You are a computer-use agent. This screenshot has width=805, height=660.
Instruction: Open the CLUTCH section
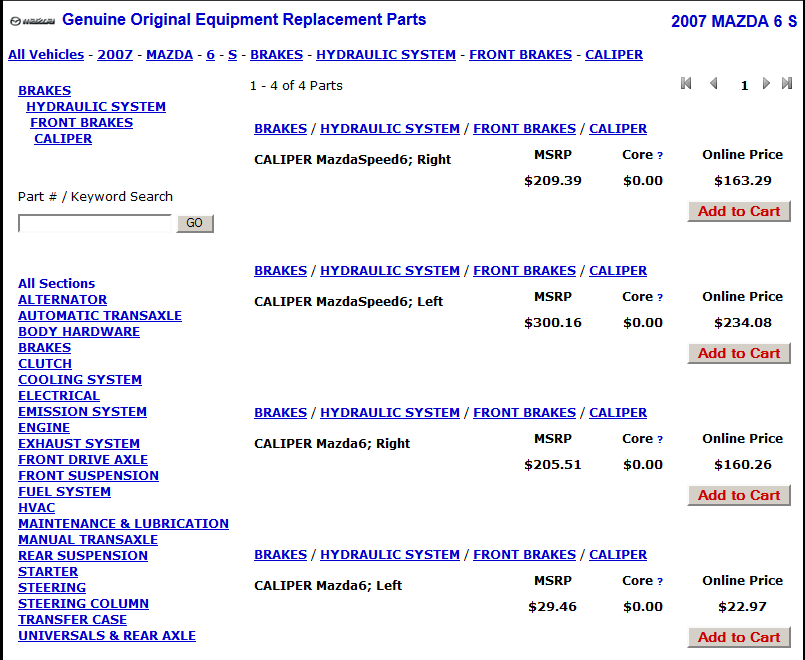(45, 363)
